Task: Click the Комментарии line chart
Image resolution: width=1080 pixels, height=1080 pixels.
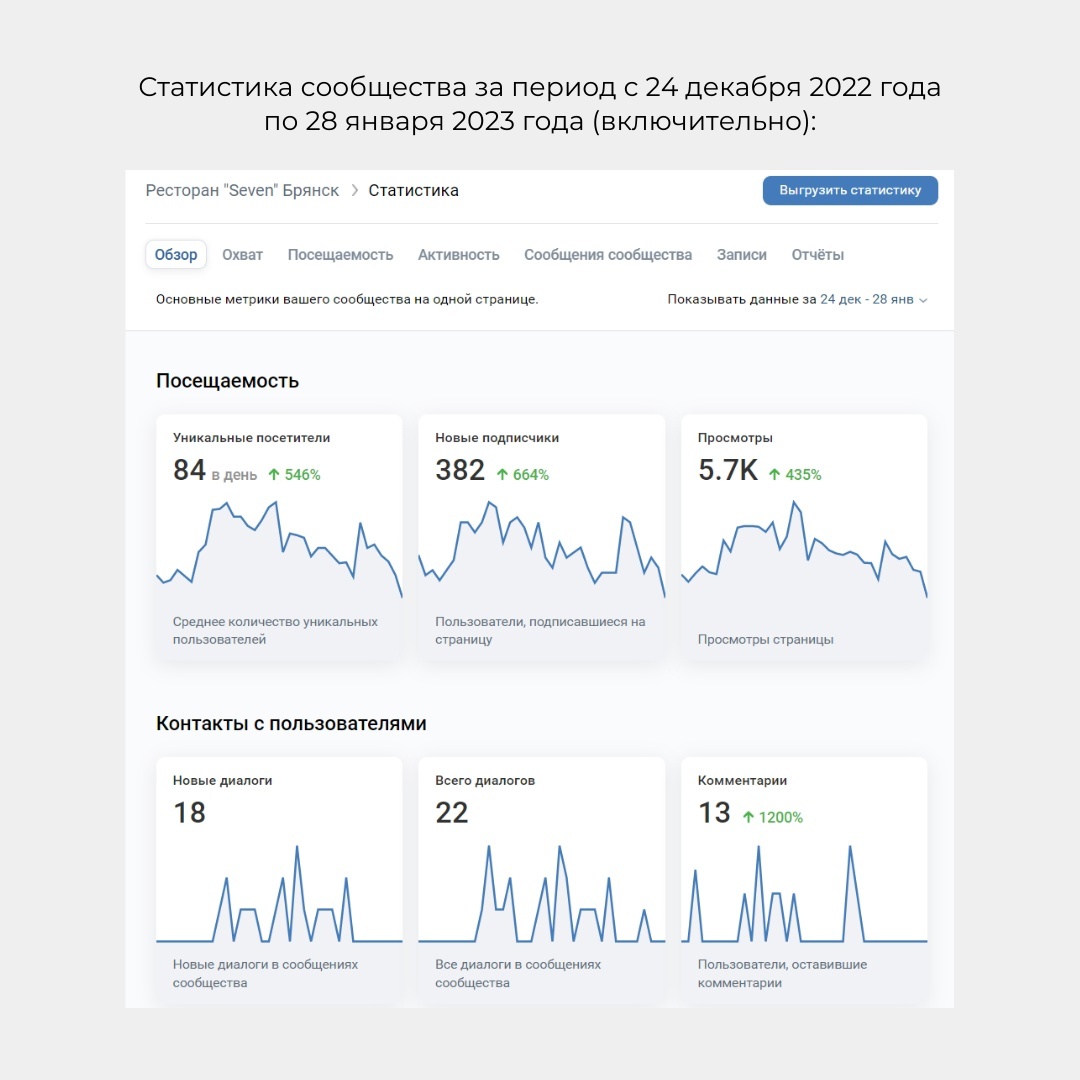Action: 804,893
